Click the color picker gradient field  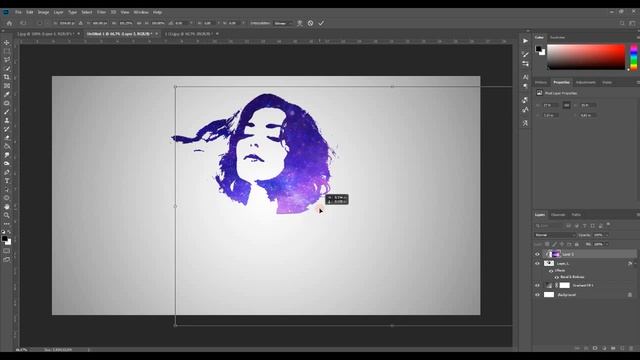(586, 57)
